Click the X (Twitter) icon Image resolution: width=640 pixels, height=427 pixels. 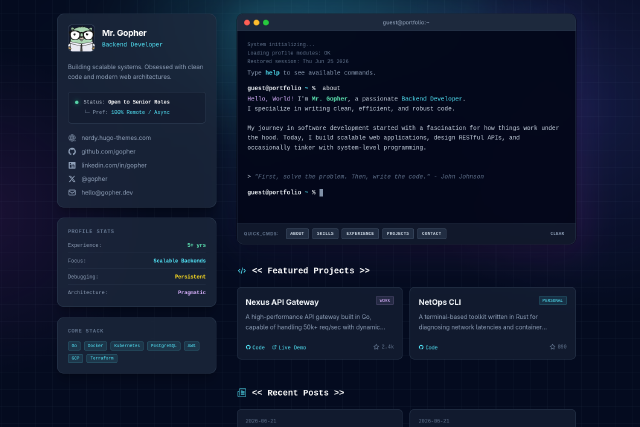point(72,179)
